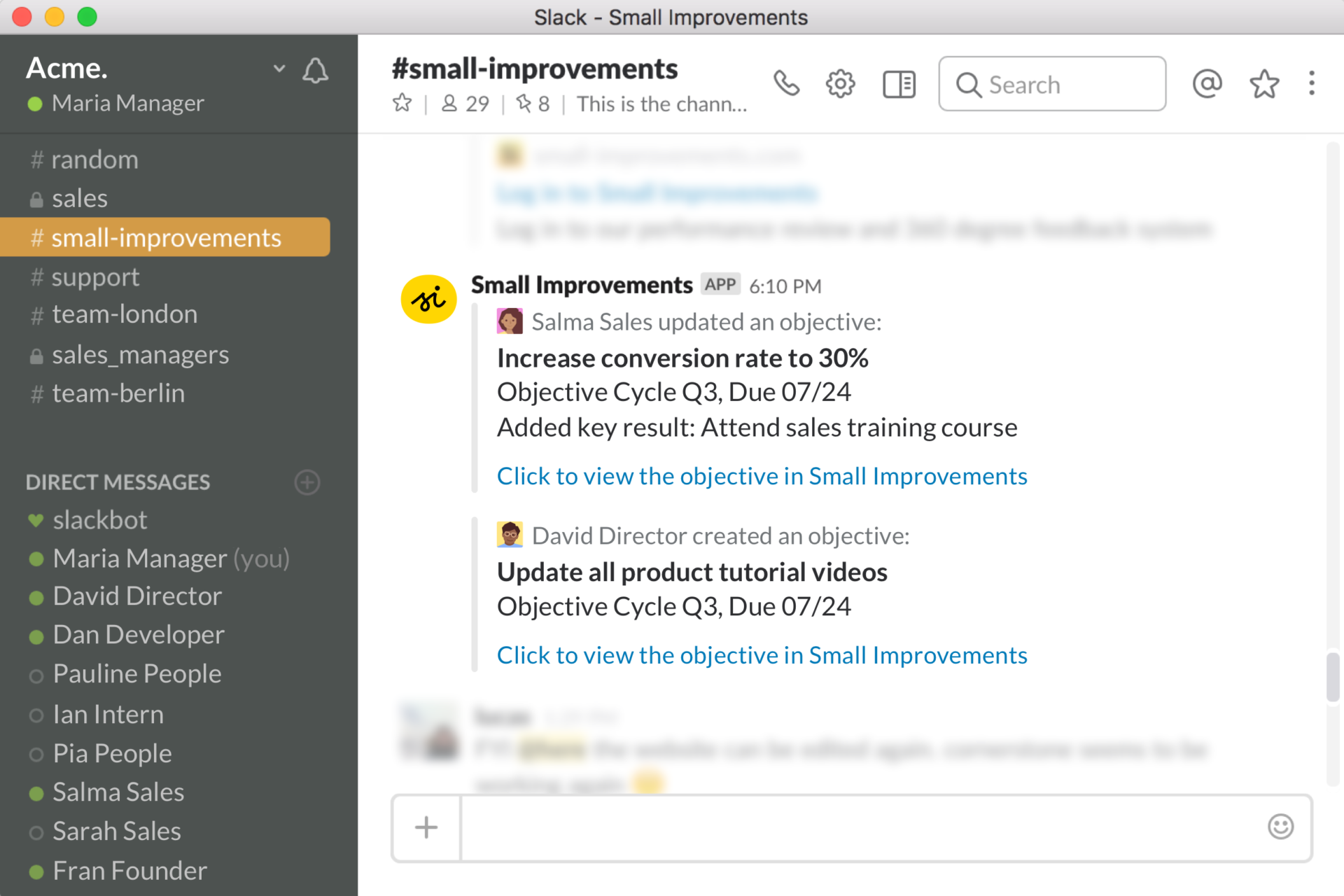This screenshot has width=1344, height=896.
Task: View the 29 channel members
Action: pyautogui.click(x=465, y=104)
